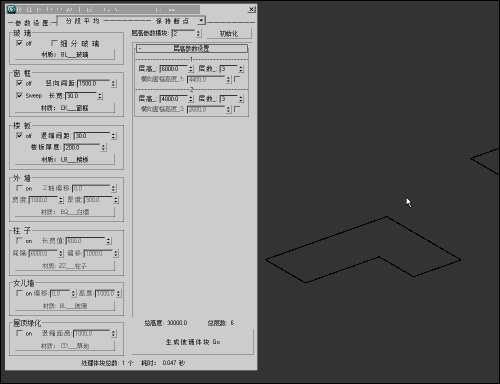
Task: Open the 材质 DK_窗框 material button
Action: (x=65, y=108)
